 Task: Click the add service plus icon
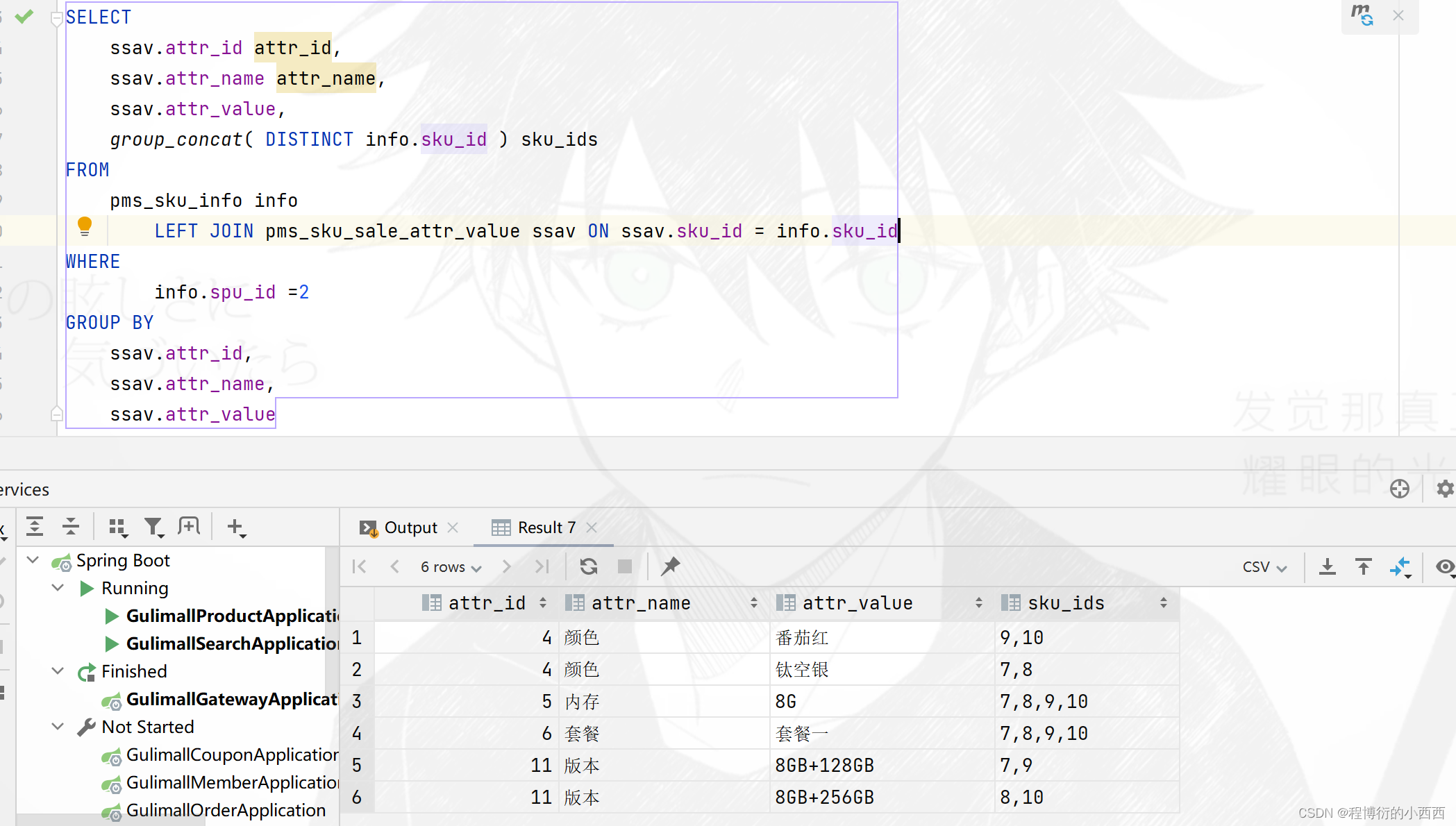point(236,527)
